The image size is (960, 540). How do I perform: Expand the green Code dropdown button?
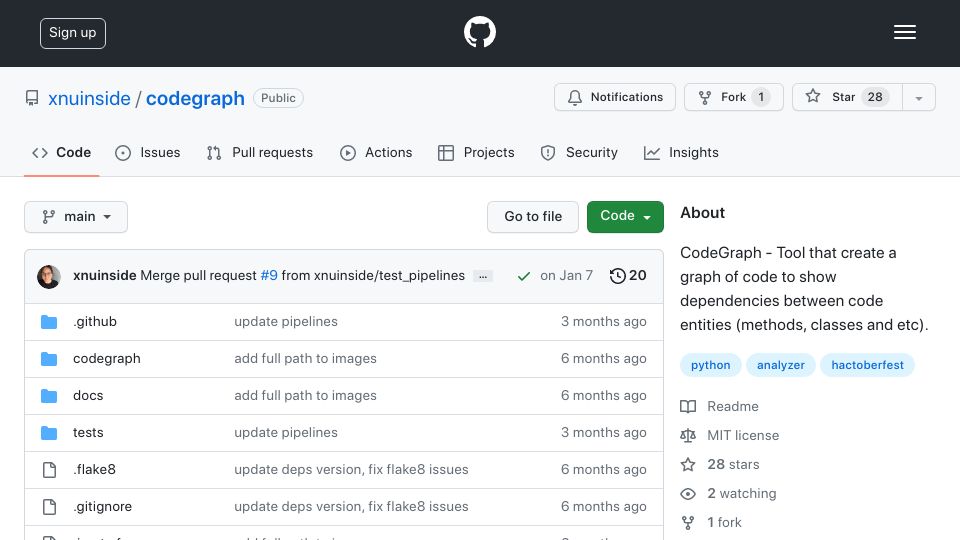(625, 217)
